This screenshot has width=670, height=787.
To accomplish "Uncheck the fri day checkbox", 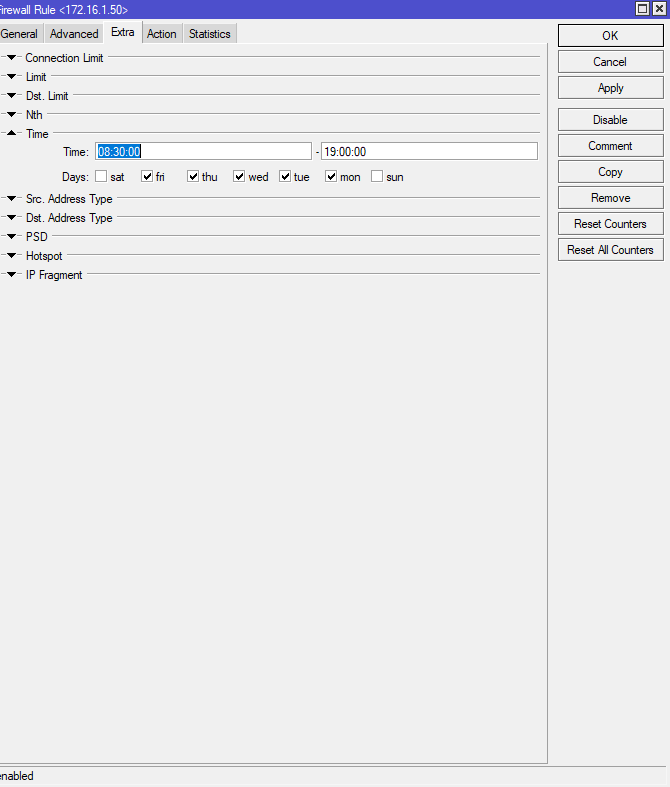I will (147, 177).
